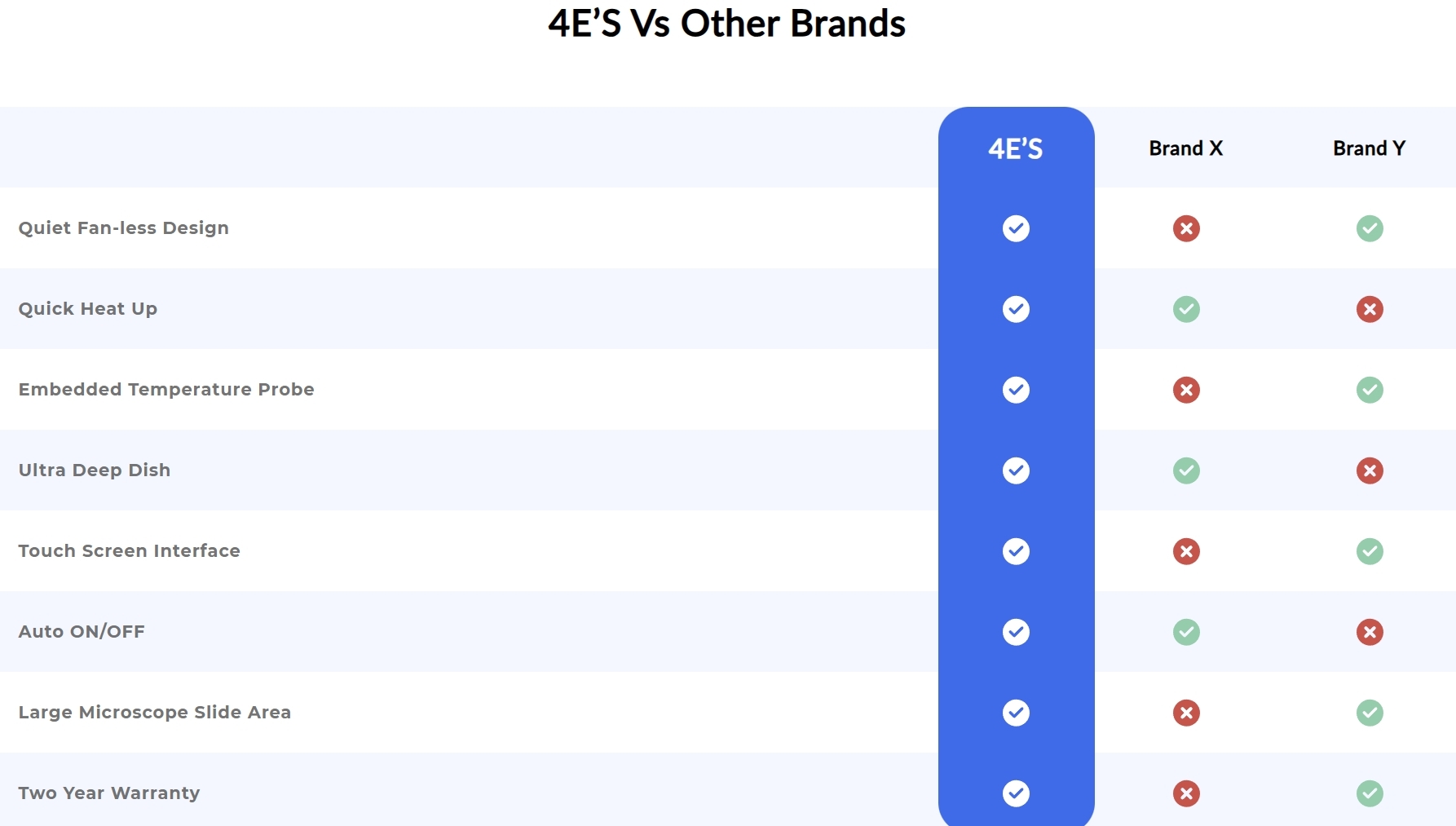Click the Brand Y column header

click(1370, 148)
